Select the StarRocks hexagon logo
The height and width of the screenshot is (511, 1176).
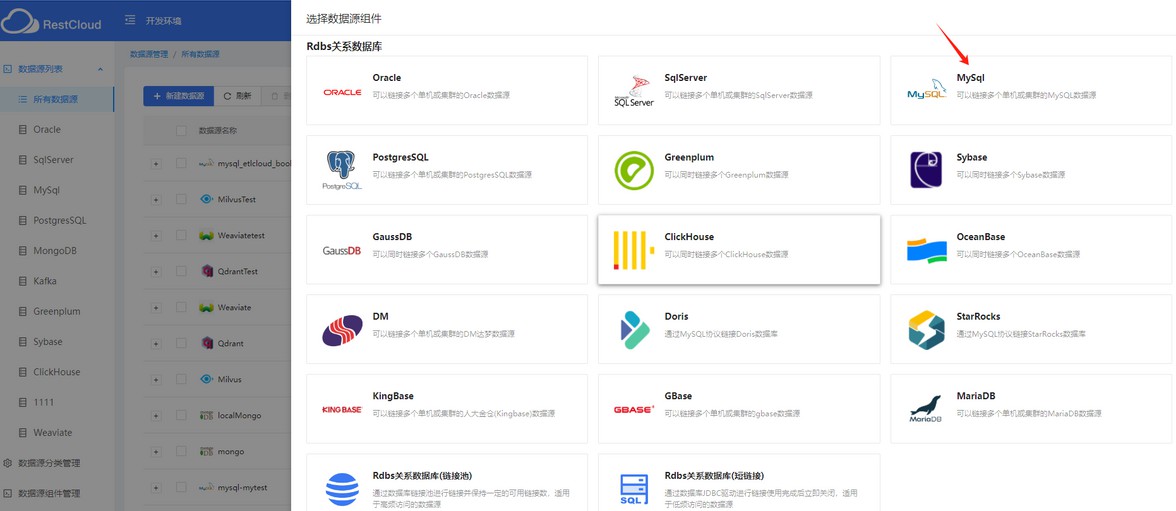926,330
